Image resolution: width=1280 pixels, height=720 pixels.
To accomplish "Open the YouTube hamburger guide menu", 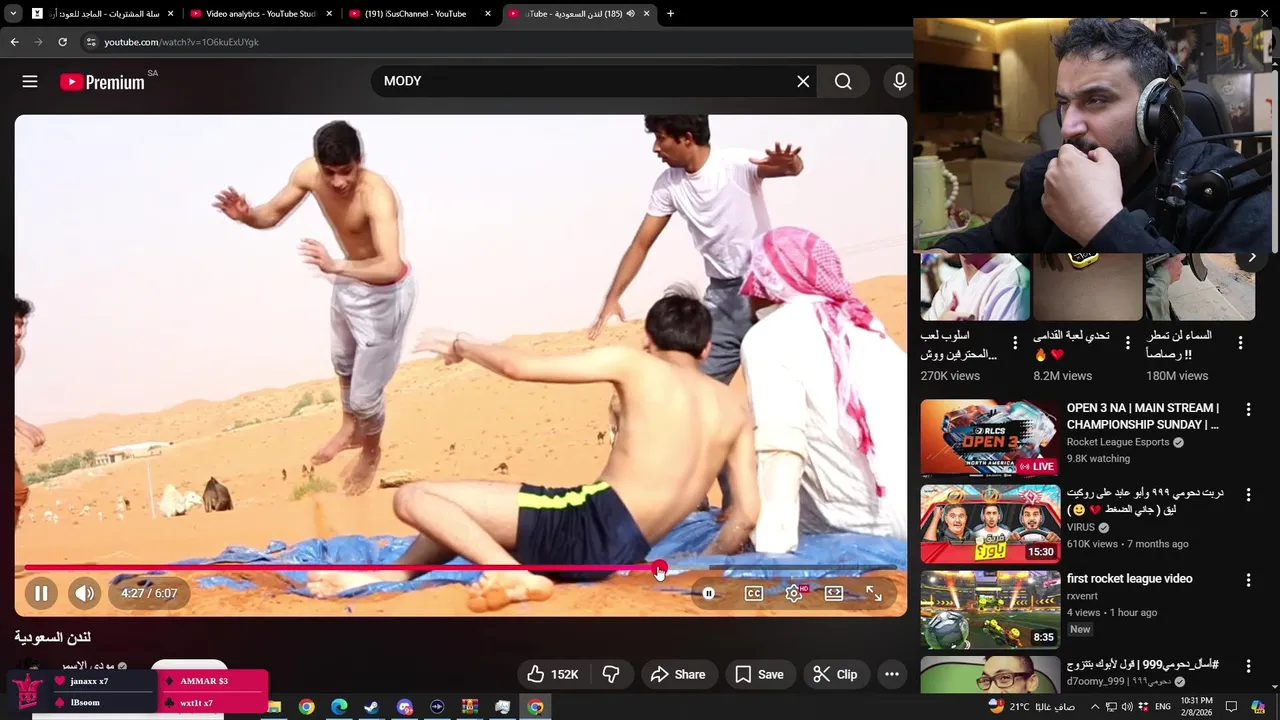I will (x=30, y=82).
